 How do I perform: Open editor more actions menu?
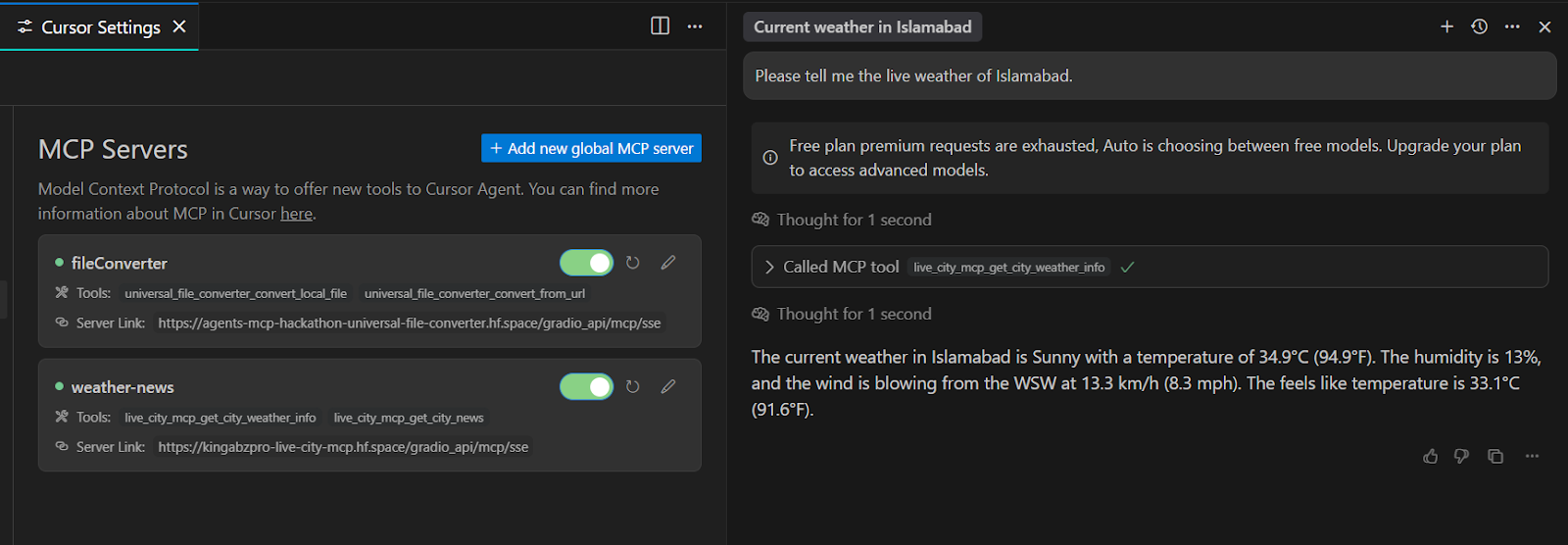coord(695,26)
